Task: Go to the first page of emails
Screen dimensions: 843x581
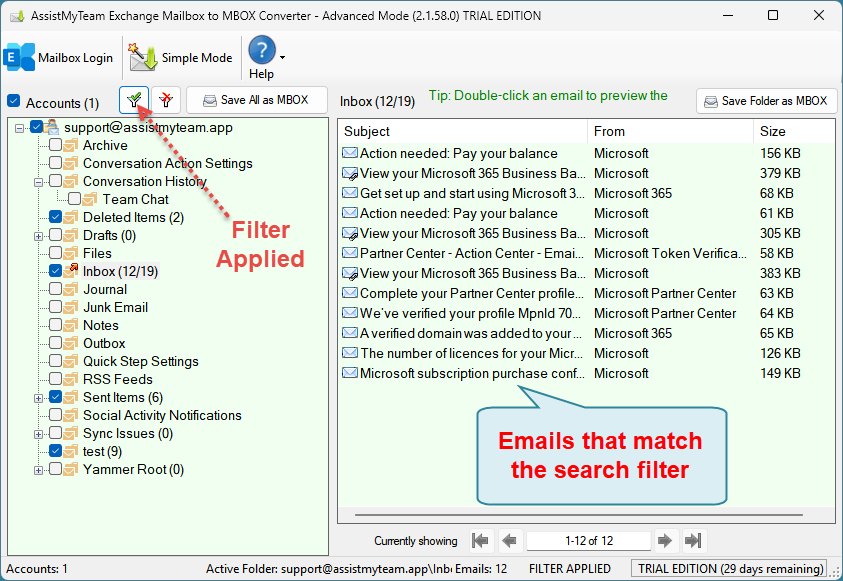Action: tap(481, 541)
